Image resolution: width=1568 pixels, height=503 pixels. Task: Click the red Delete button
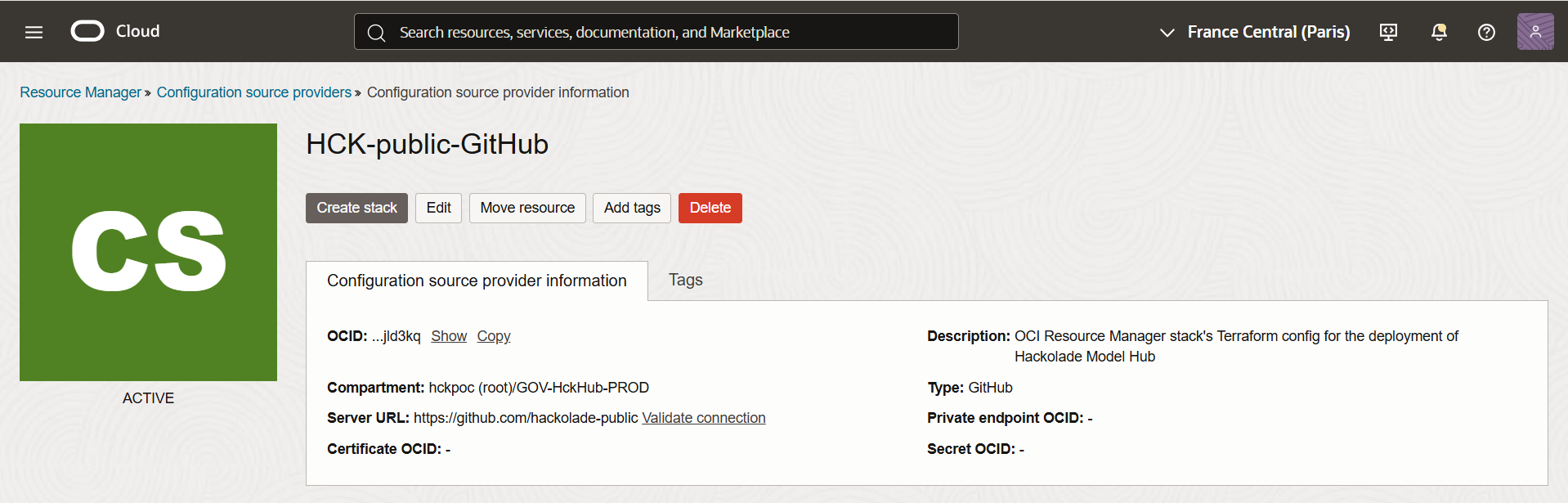[710, 208]
